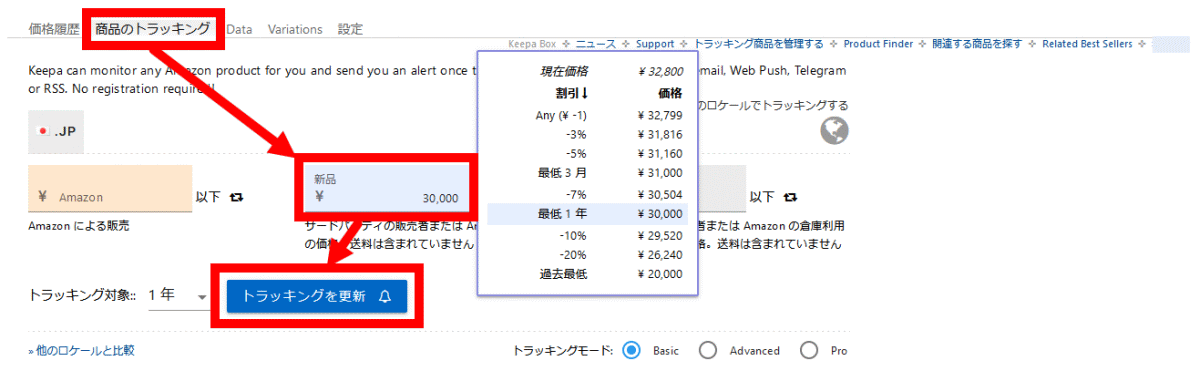
Task: Choose the -5% ¥ 31,160 row
Action: 587,154
